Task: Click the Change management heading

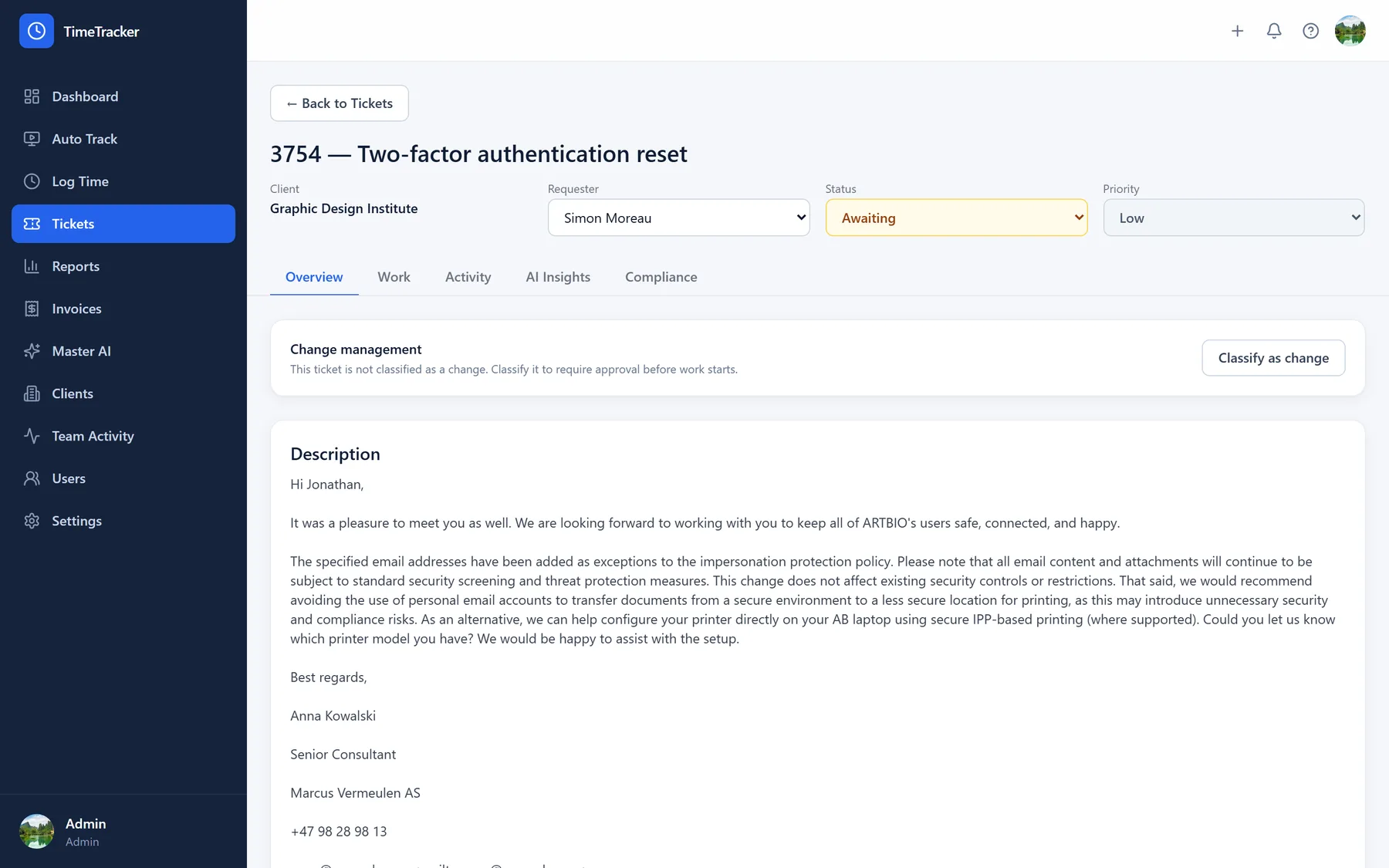Action: coord(356,350)
